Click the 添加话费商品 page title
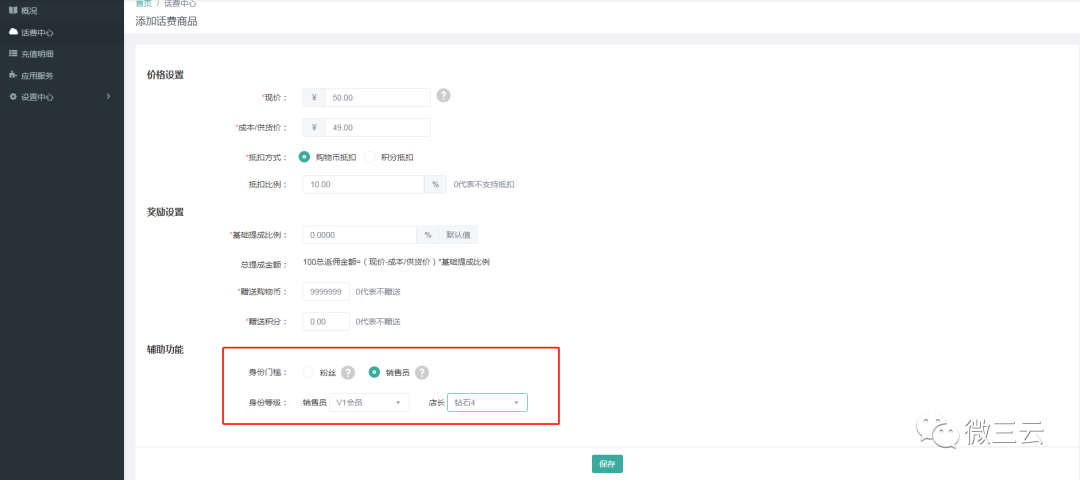 pyautogui.click(x=167, y=21)
